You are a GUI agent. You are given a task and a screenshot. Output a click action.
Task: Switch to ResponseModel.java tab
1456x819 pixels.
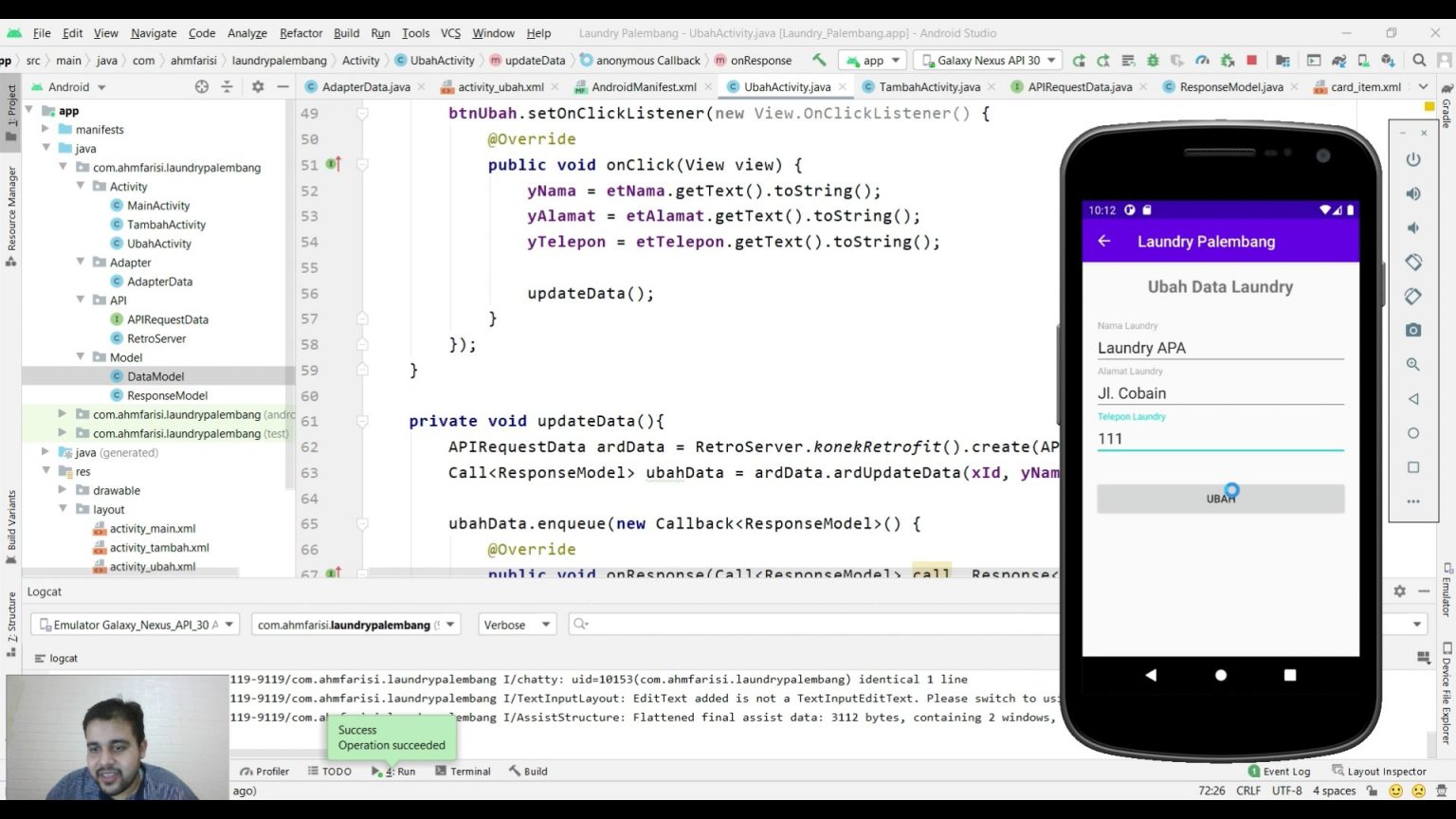(x=1229, y=86)
